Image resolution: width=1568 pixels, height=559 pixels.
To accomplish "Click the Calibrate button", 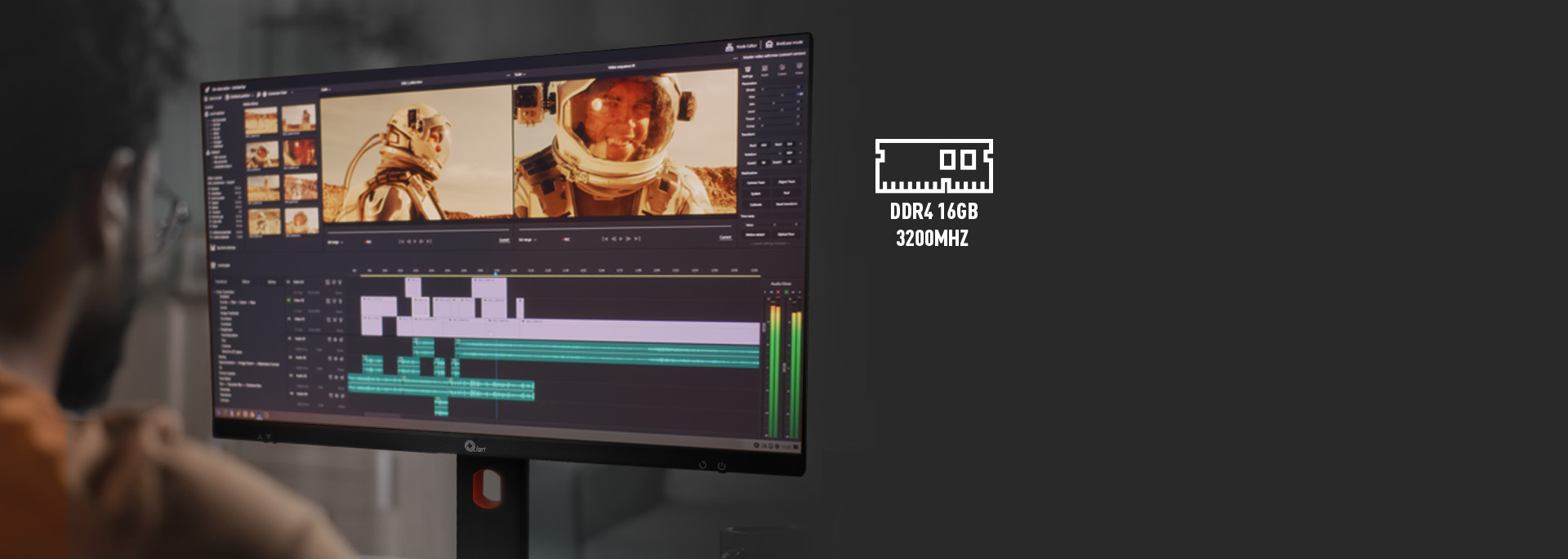I will coord(756,204).
